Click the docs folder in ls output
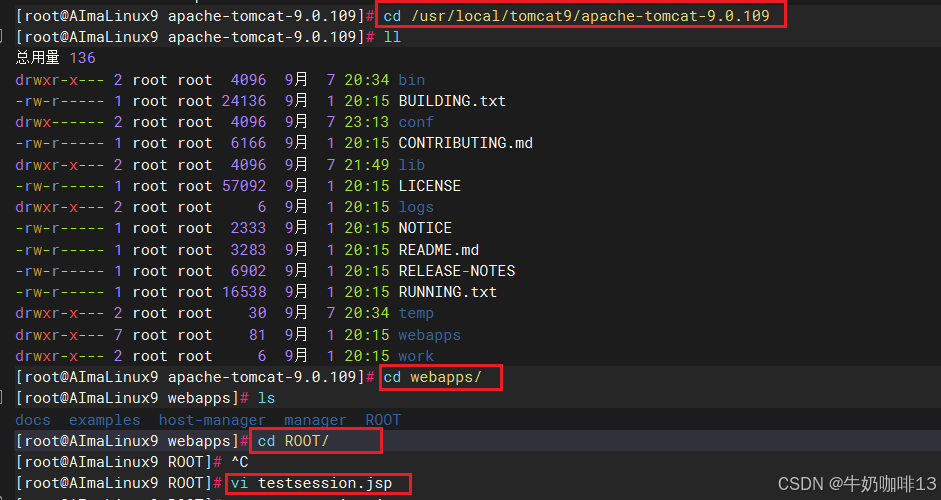Viewport: 941px width, 500px height. (33, 420)
